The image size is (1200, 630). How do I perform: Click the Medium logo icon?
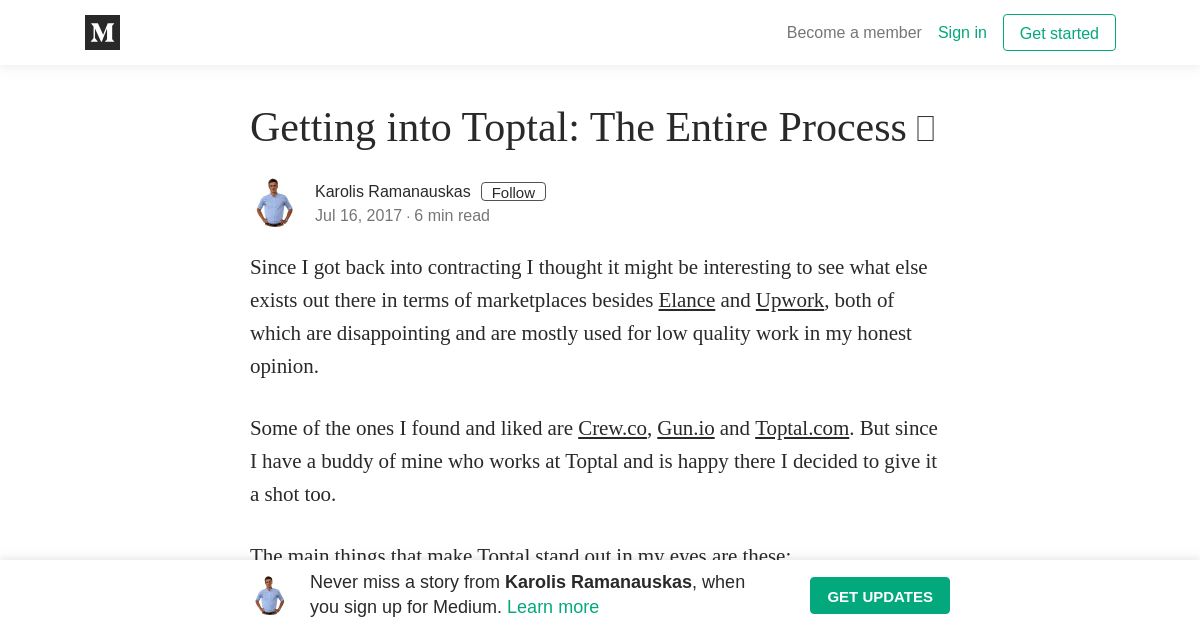coord(102,32)
